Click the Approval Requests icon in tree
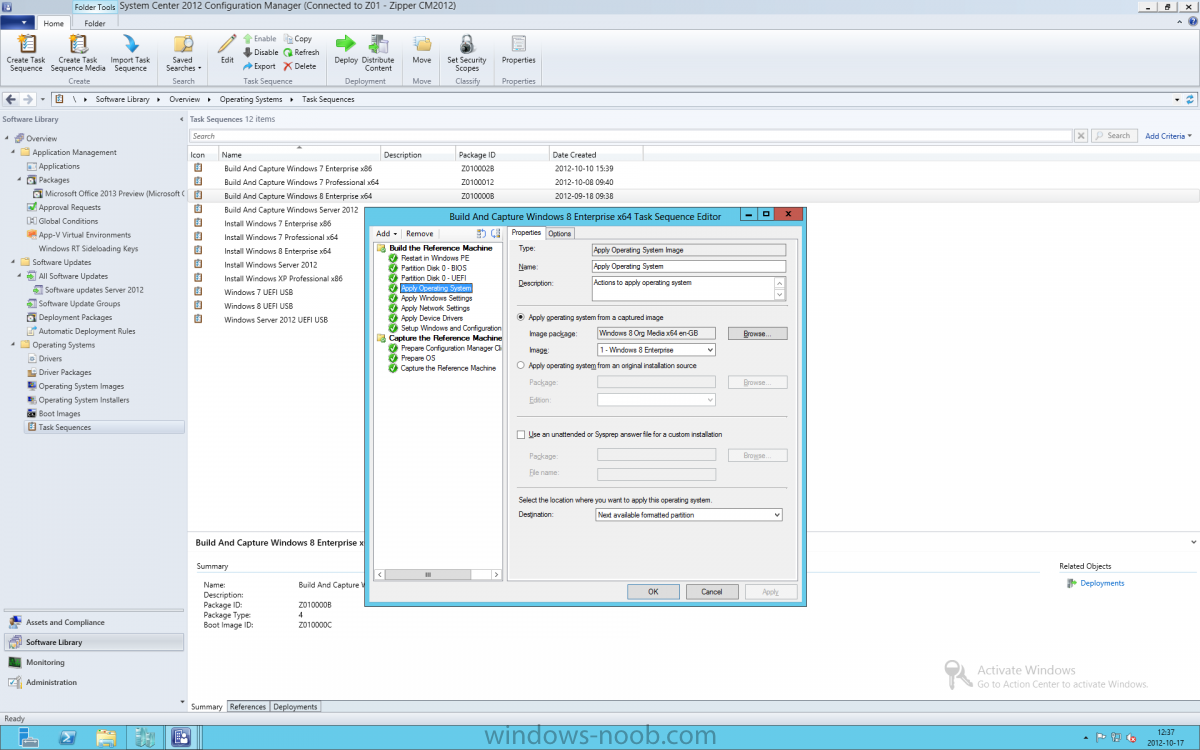Screen dimensions: 1200x750 [33, 207]
